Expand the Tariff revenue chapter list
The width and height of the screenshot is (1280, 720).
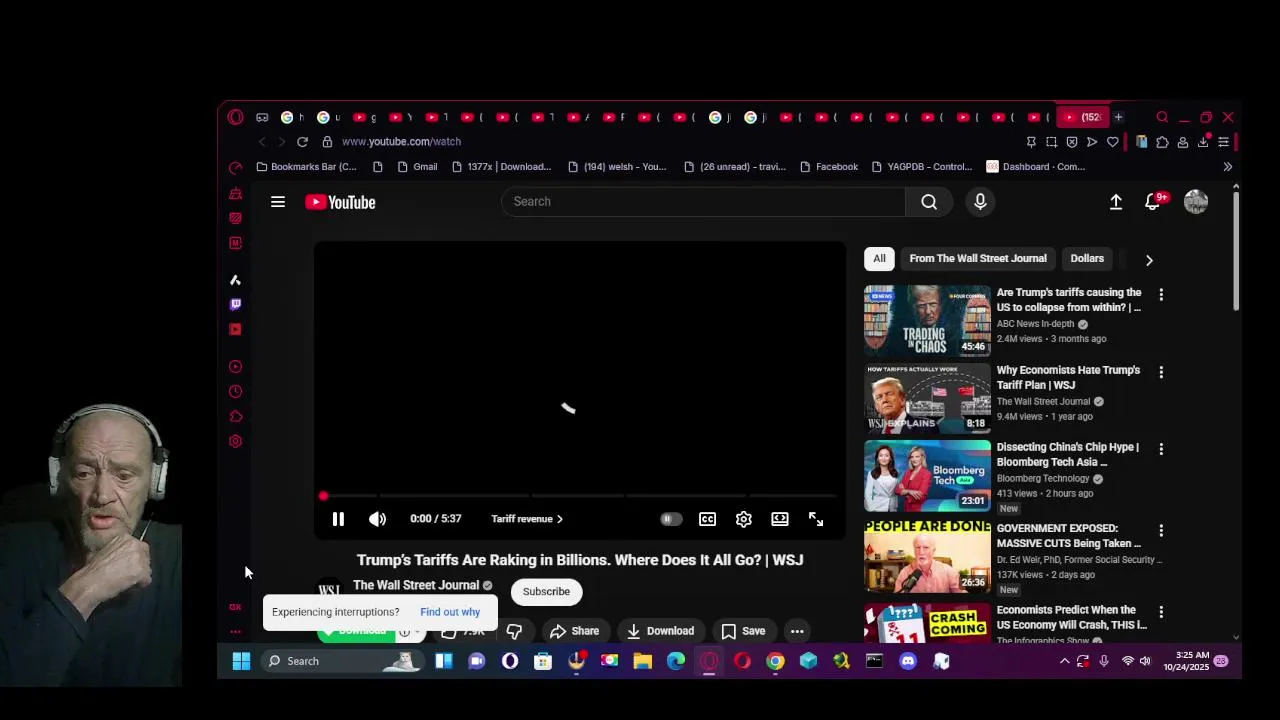click(527, 519)
